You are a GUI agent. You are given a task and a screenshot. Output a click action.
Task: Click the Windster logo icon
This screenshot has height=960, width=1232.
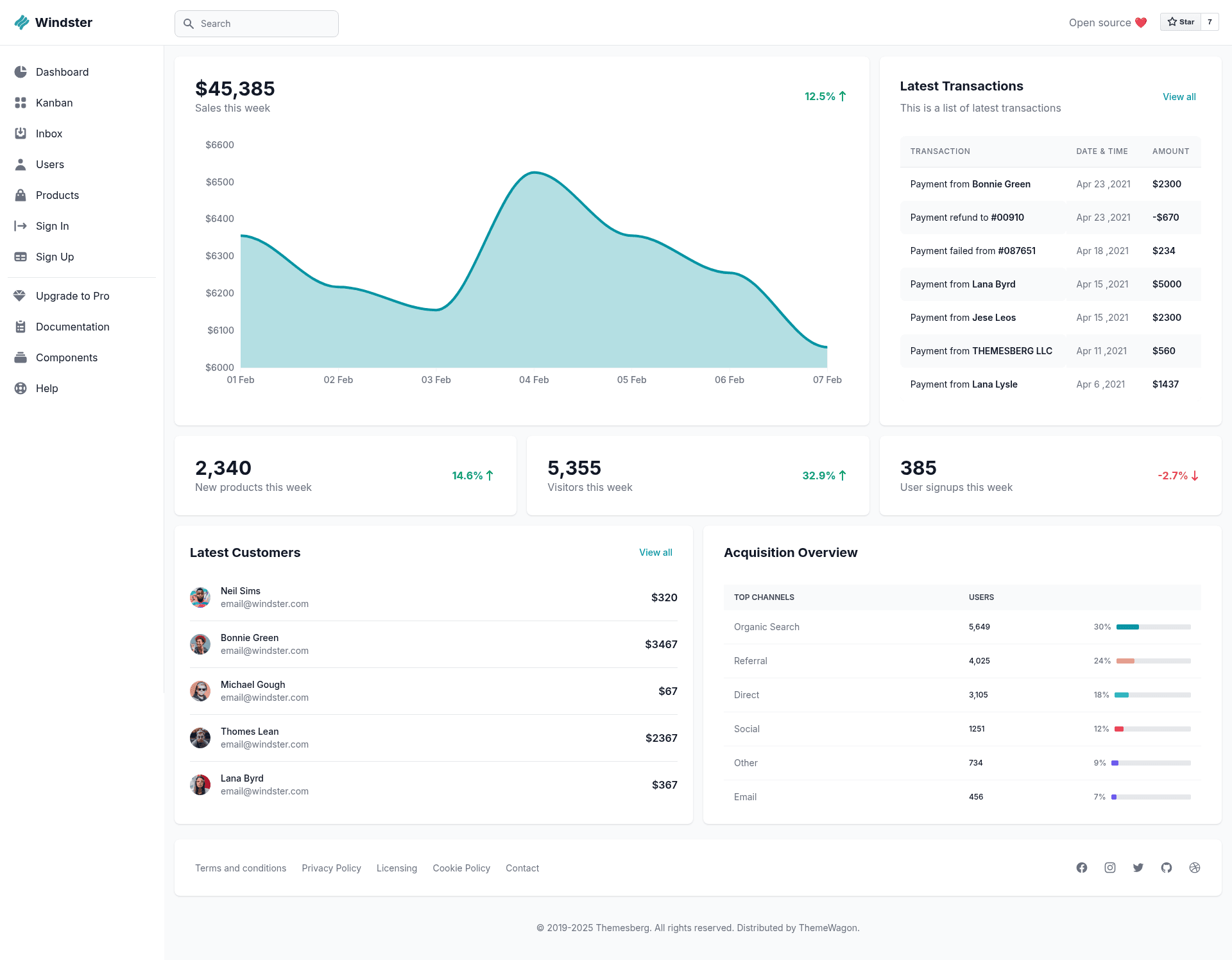coord(22,22)
